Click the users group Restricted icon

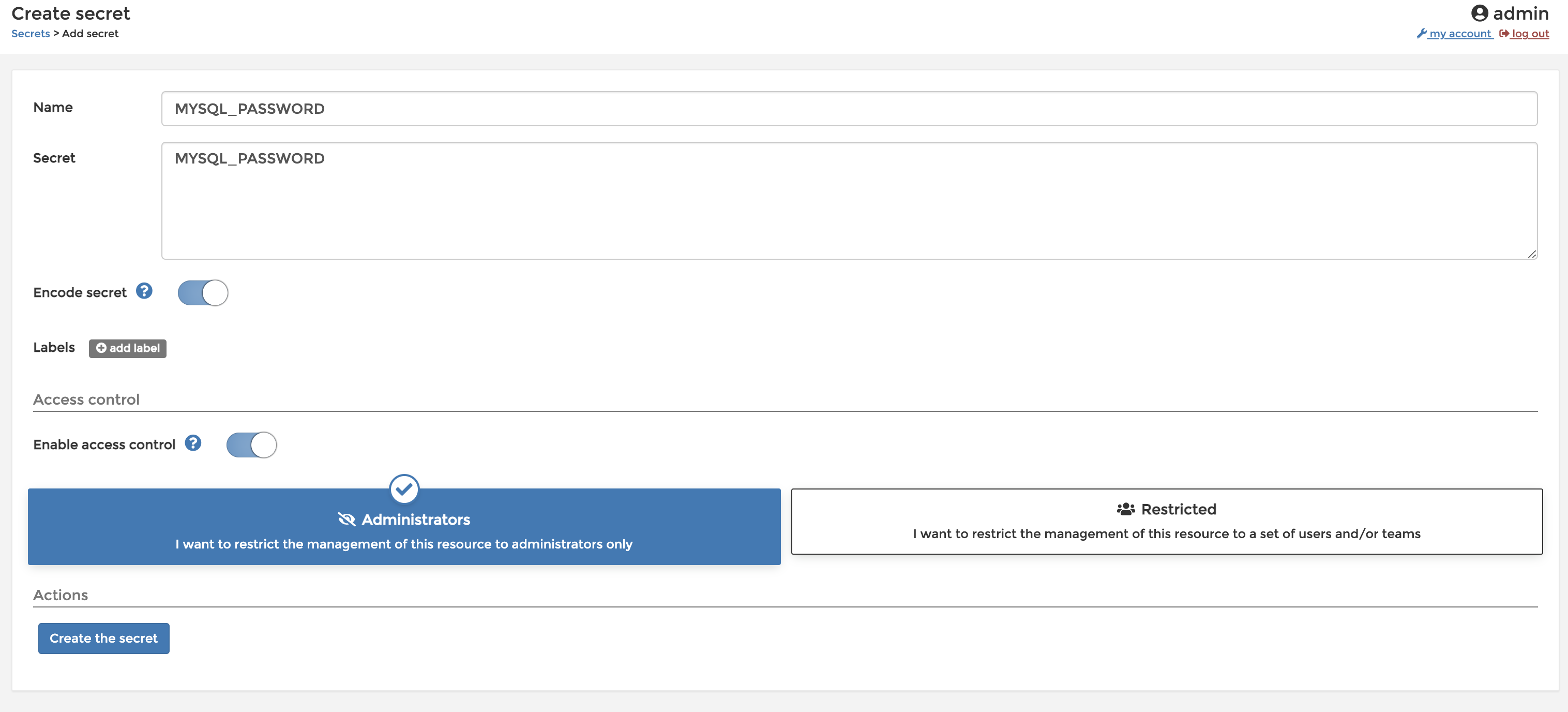[x=1125, y=509]
